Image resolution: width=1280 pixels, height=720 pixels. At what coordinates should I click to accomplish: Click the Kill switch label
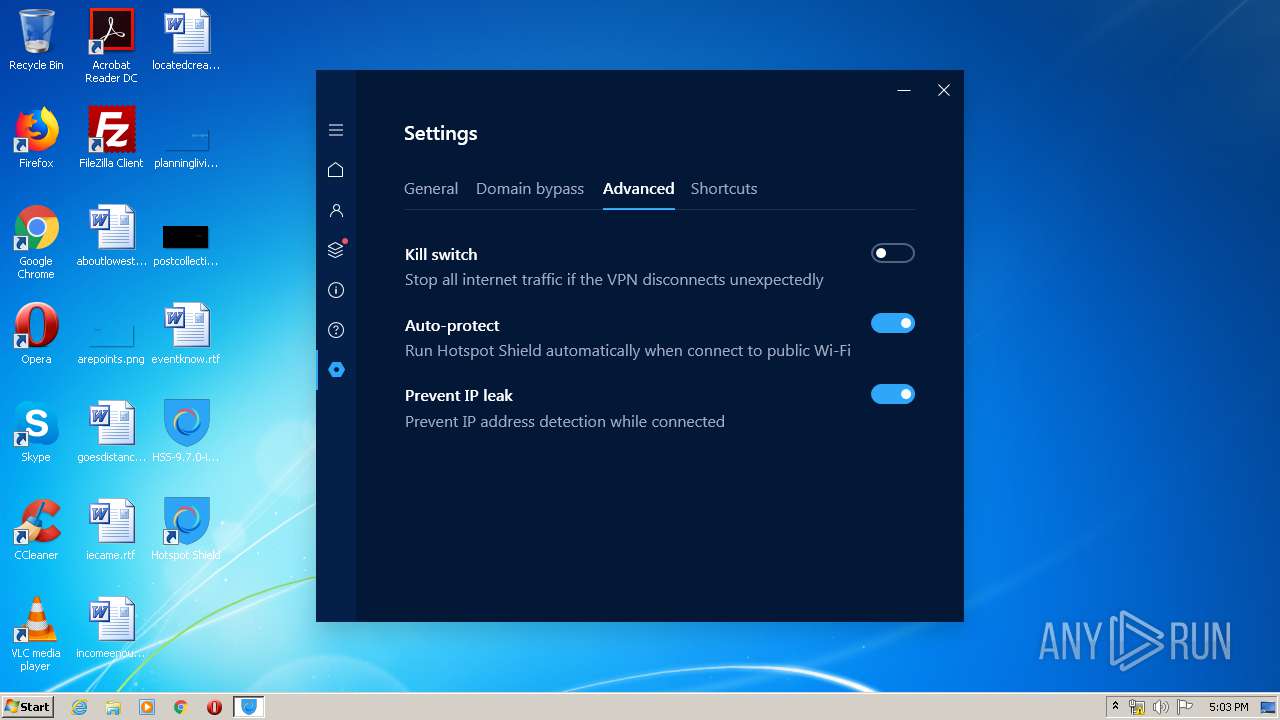(441, 254)
